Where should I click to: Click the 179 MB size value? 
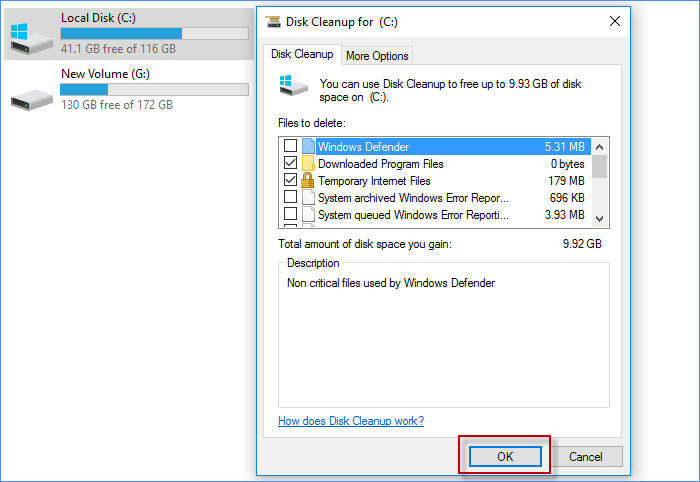coord(567,181)
